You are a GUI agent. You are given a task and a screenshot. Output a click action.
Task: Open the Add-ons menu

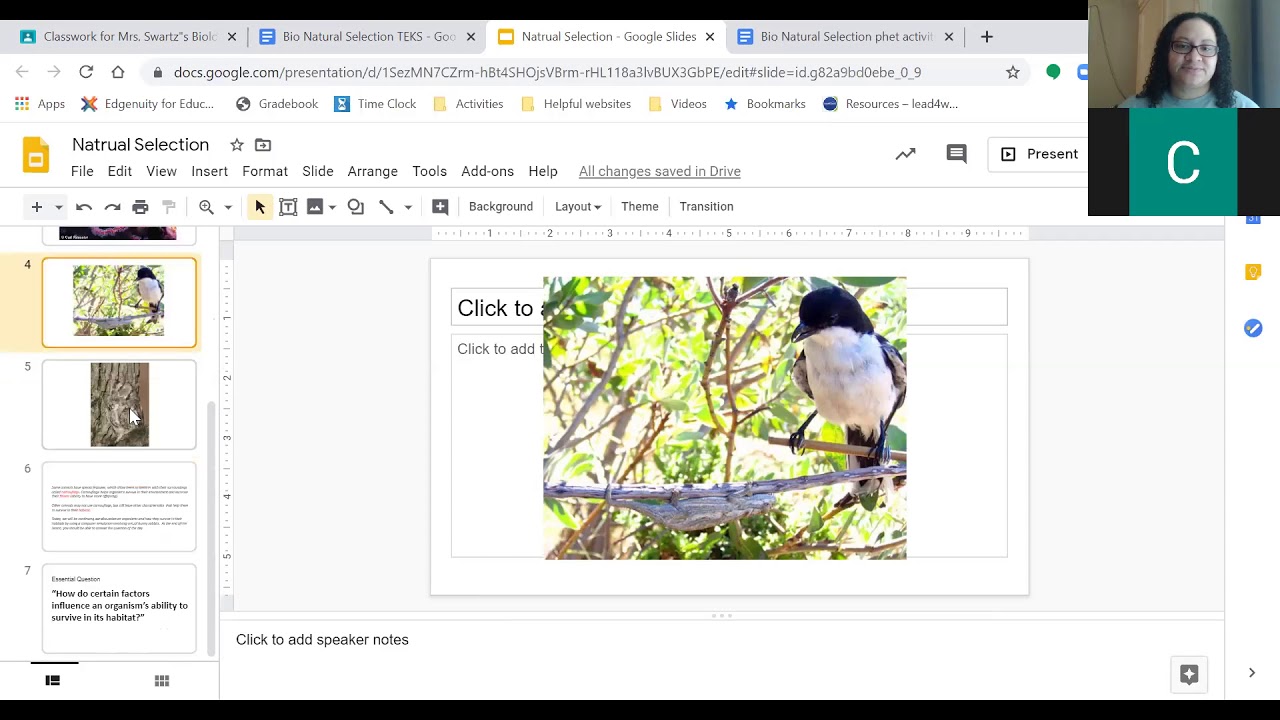click(487, 171)
